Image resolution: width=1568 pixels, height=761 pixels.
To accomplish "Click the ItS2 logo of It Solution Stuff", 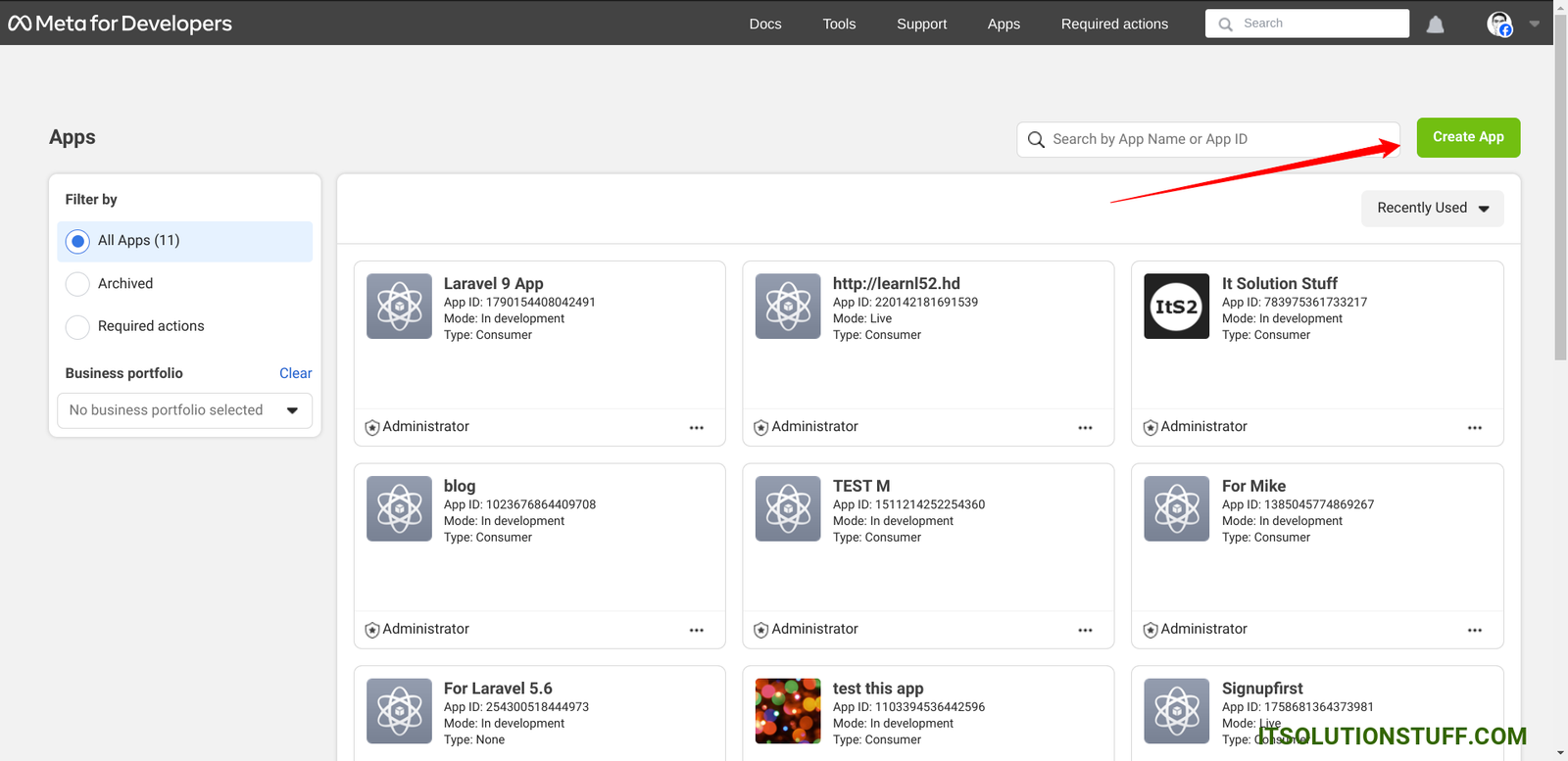I will (x=1176, y=307).
